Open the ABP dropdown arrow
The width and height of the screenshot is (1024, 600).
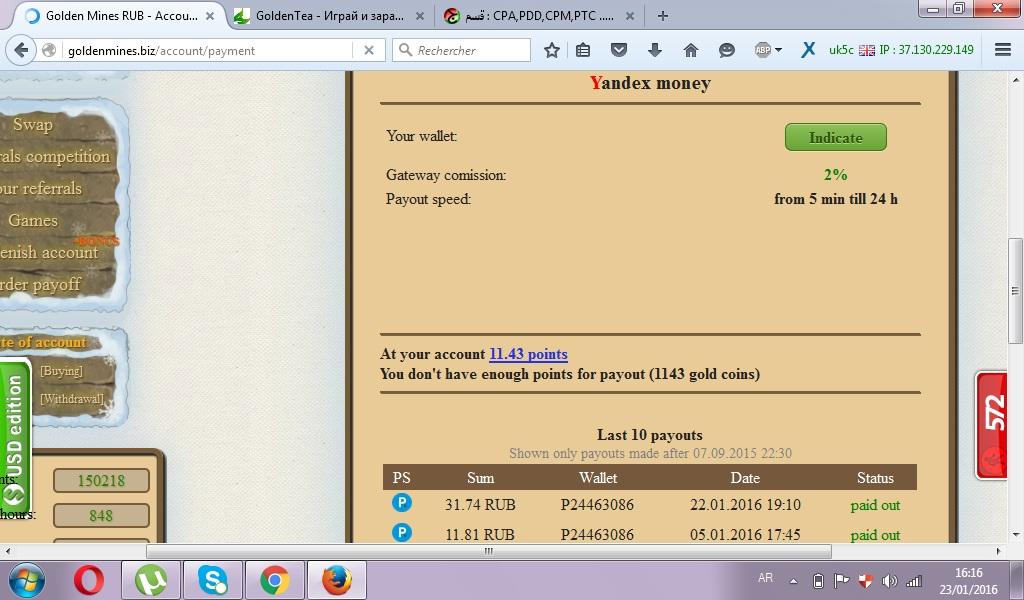pos(778,50)
